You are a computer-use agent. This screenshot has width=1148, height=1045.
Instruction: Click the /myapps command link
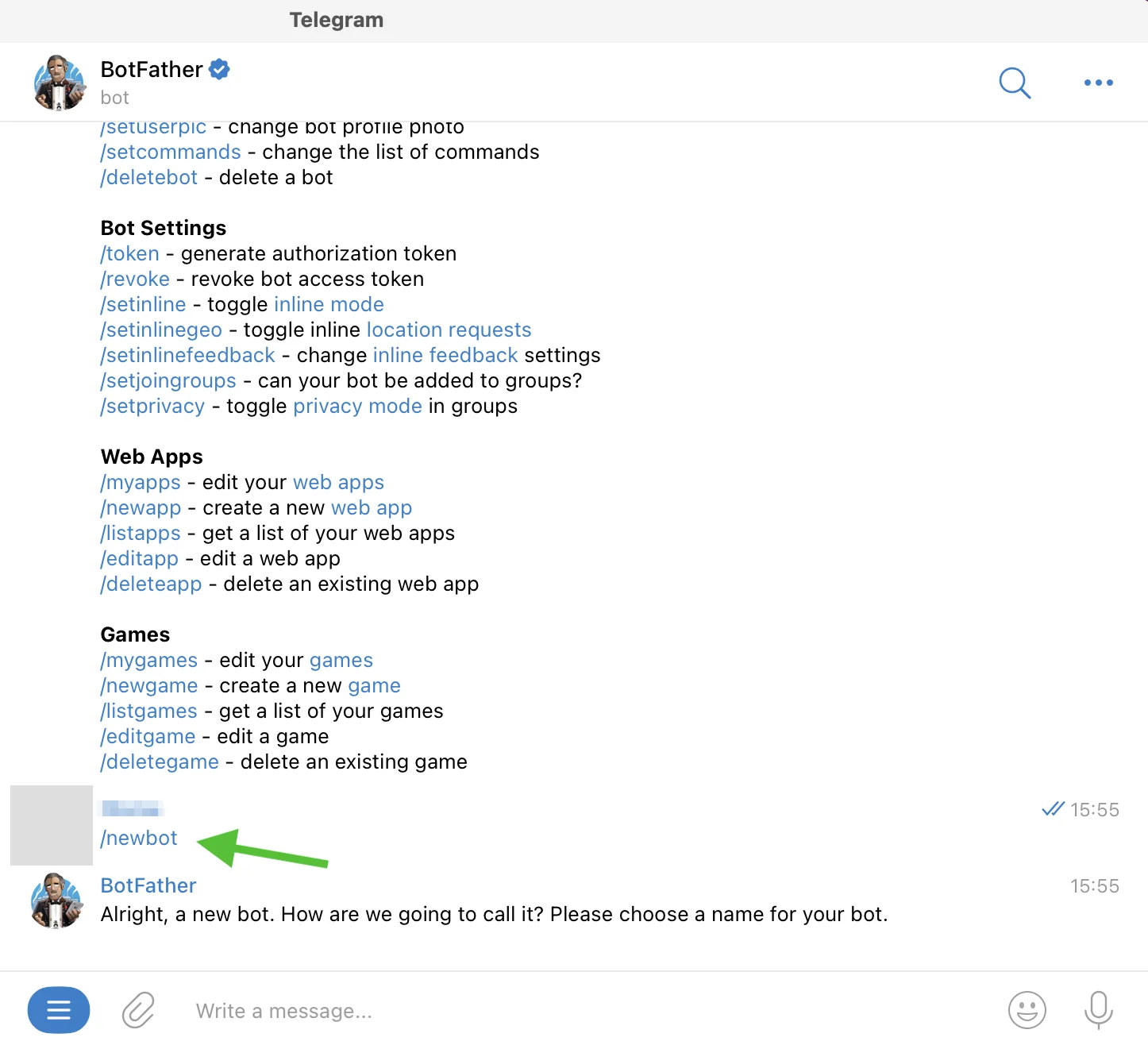click(x=141, y=482)
